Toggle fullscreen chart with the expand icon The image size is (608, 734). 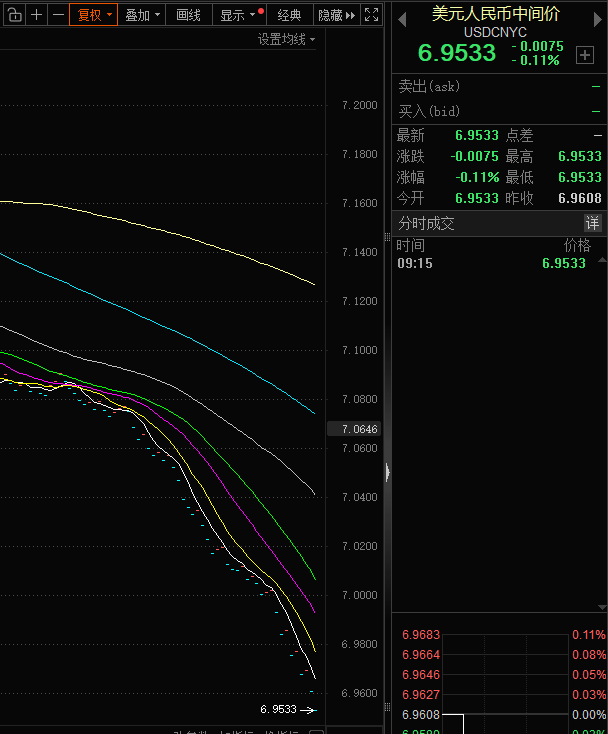[371, 15]
